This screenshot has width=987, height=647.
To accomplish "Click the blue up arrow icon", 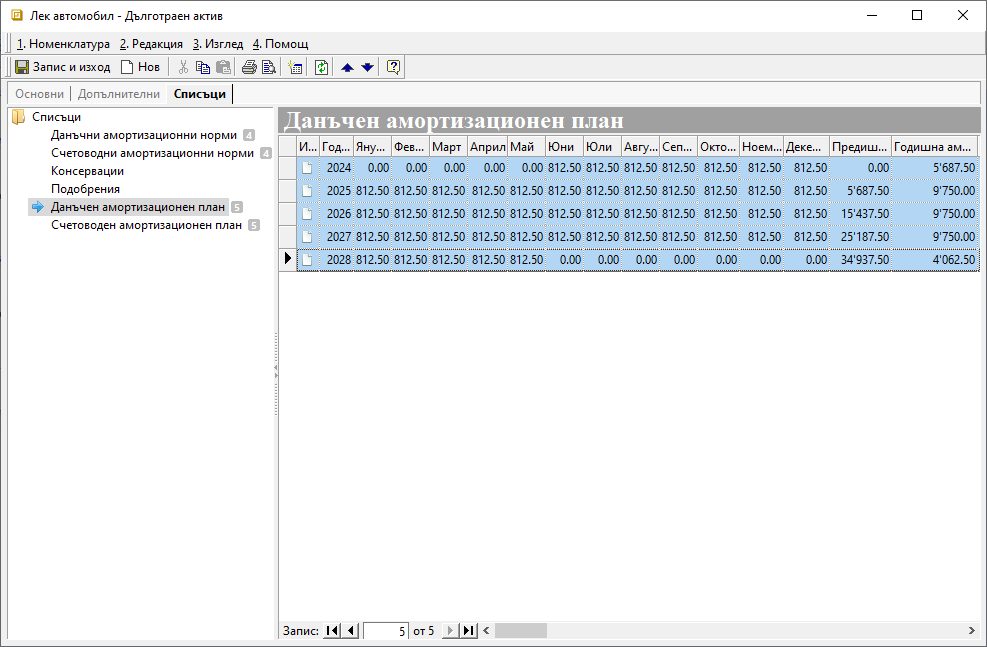I will 347,67.
